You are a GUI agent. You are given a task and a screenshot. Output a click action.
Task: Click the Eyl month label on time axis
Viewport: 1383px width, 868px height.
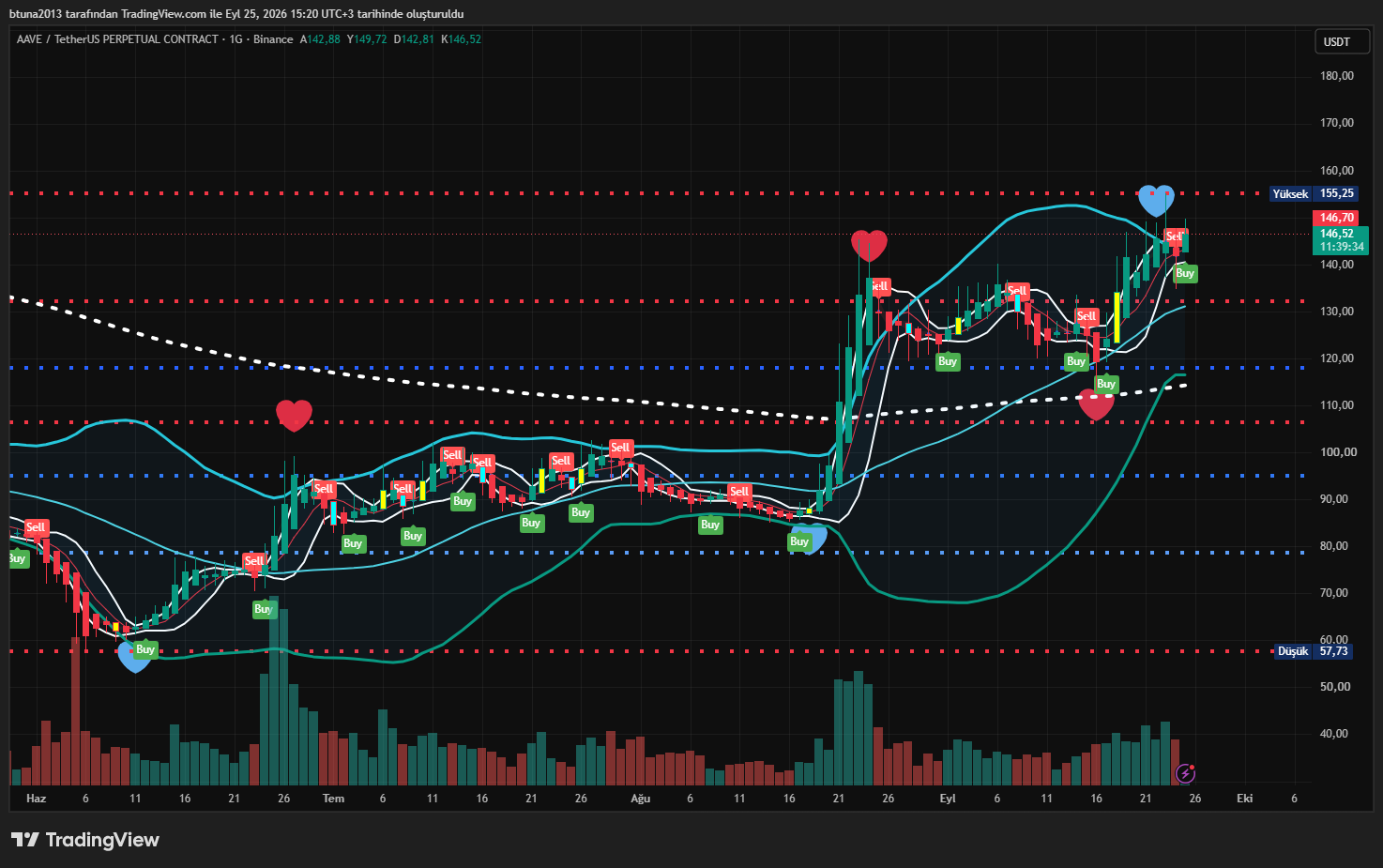click(948, 799)
